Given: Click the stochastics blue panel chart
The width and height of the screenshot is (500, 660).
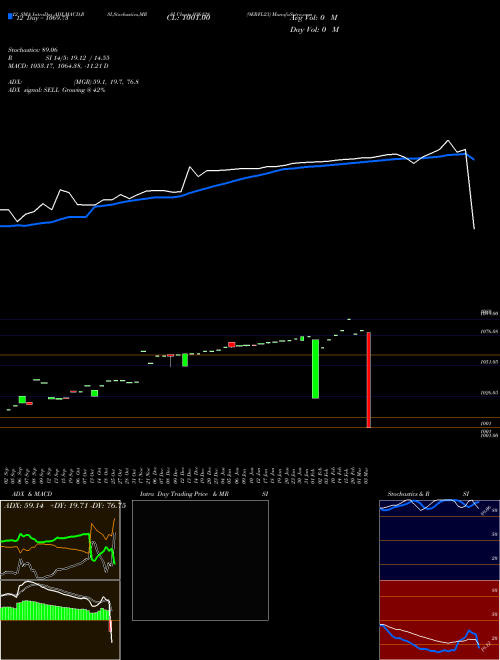Looking at the screenshot, I should coord(439,540).
